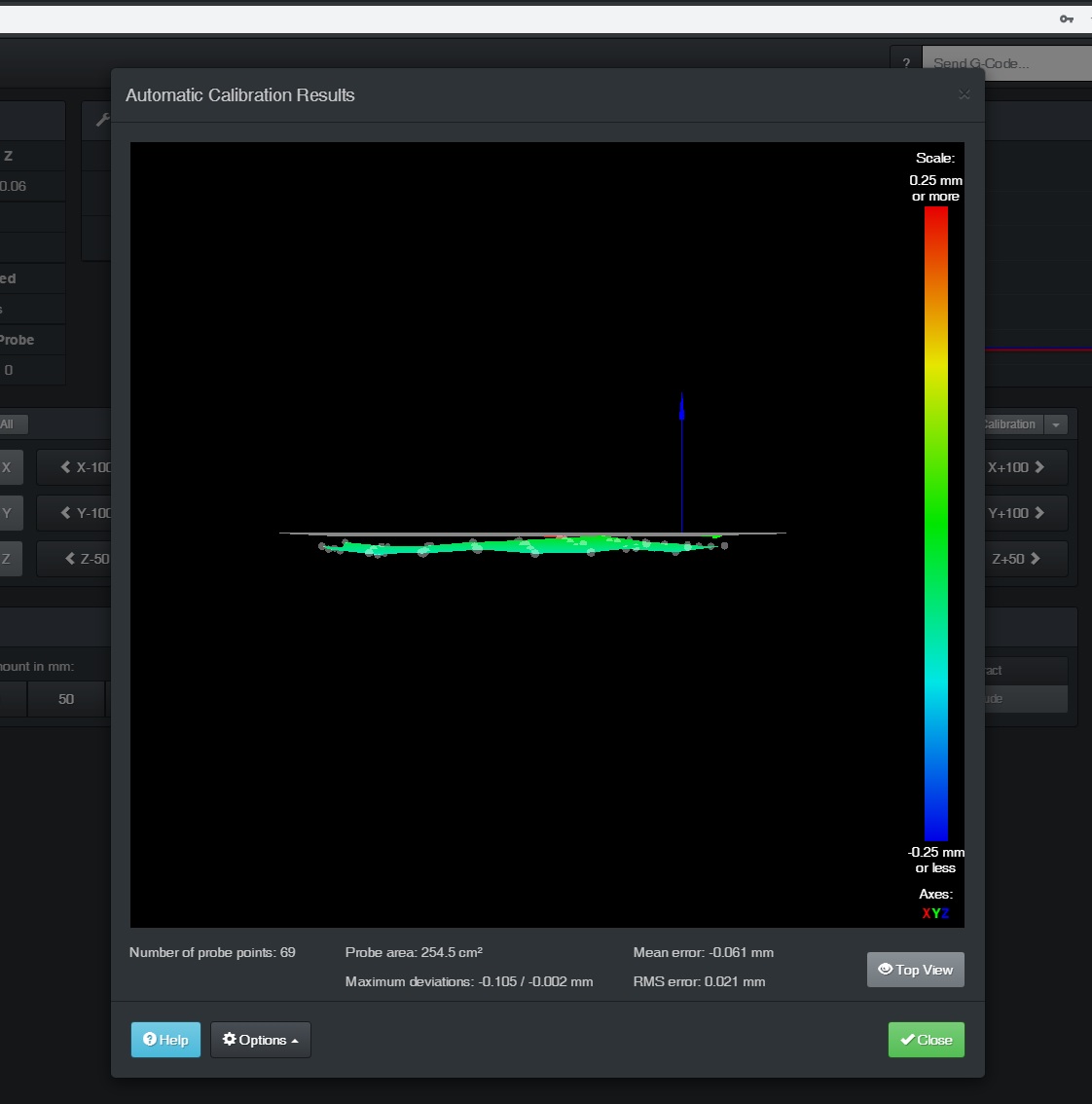Click the checkmark icon on the Close button

[x=908, y=1040]
